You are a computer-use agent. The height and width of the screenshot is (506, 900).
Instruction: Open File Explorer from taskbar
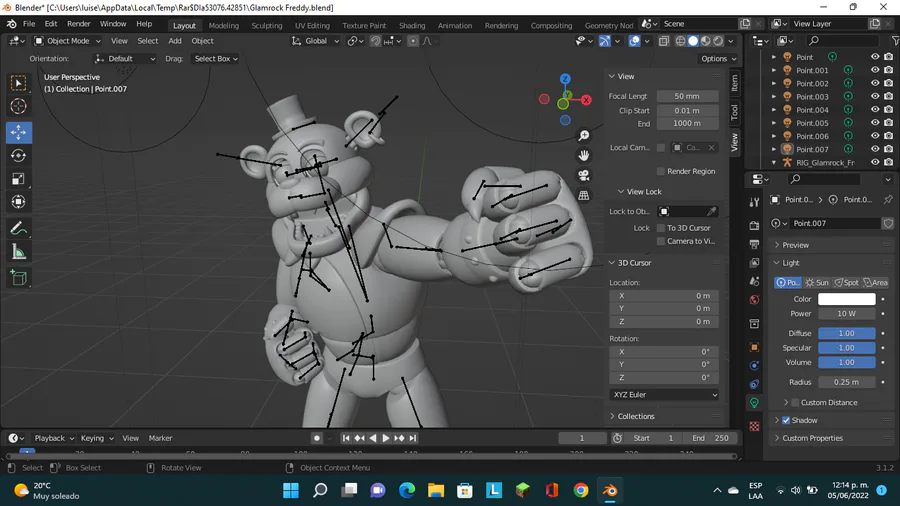pyautogui.click(x=436, y=491)
